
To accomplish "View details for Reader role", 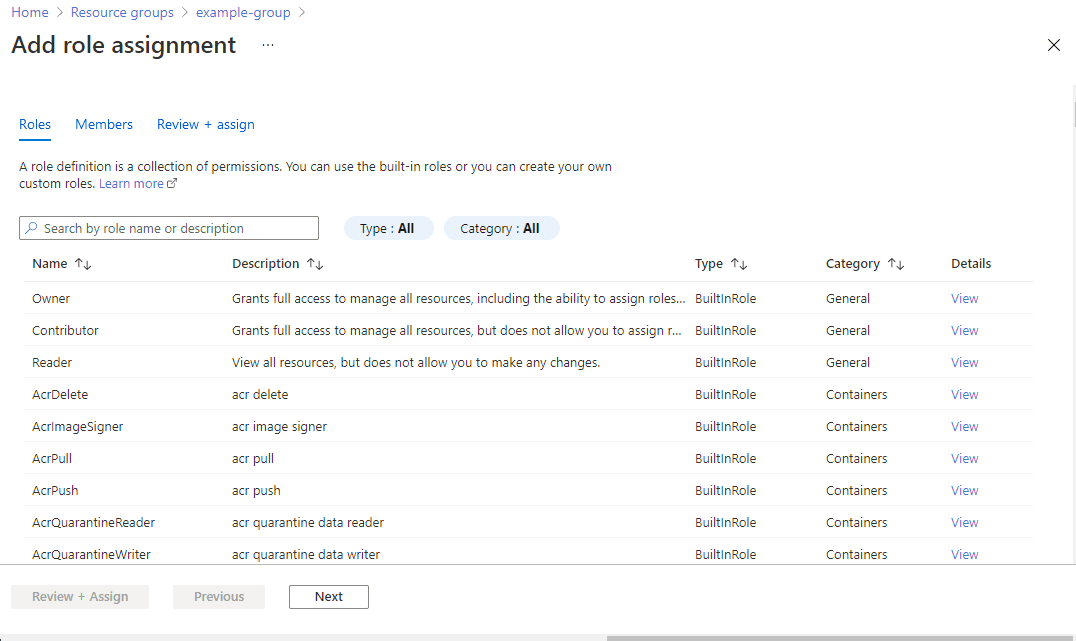I will tap(964, 362).
